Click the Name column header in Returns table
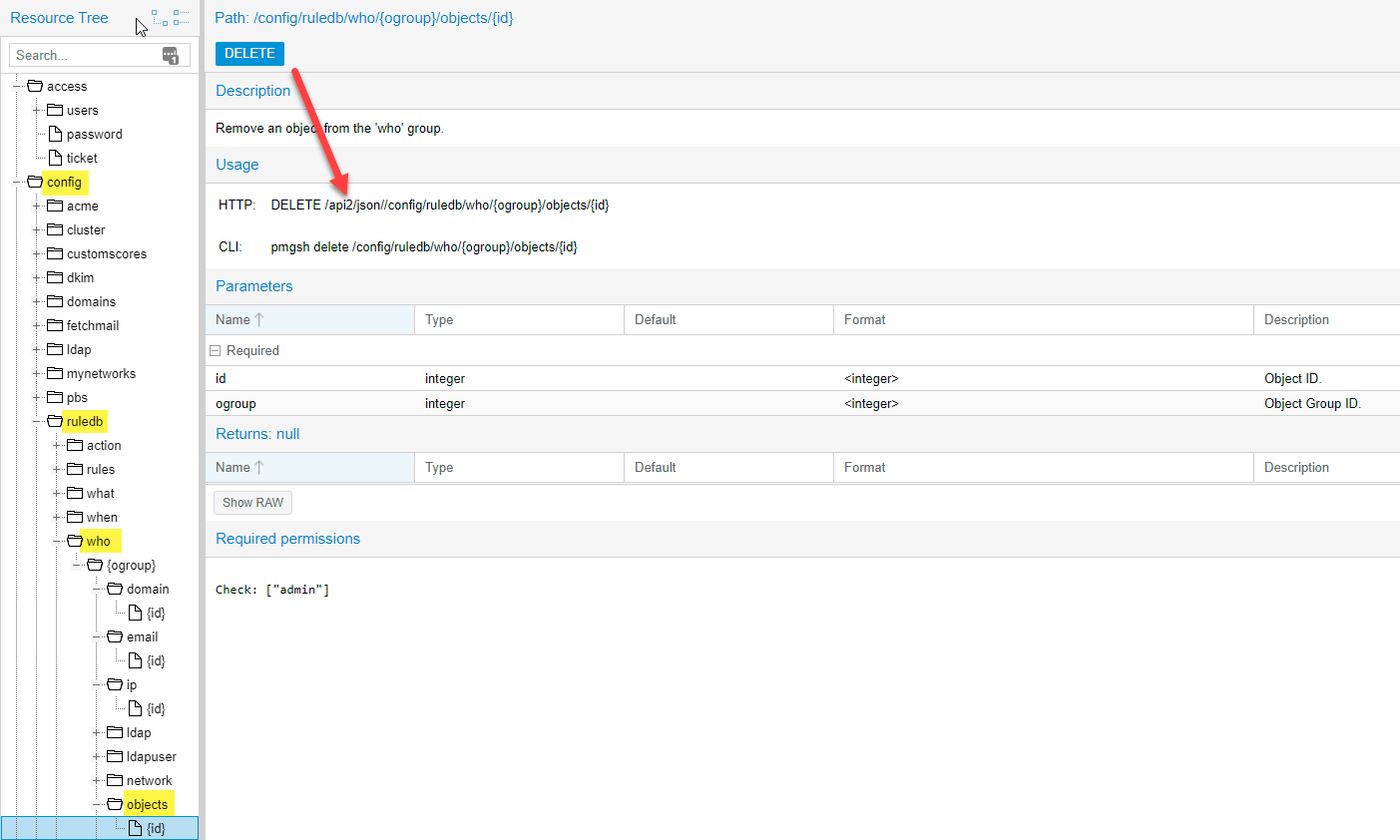This screenshot has width=1400, height=840. [309, 467]
